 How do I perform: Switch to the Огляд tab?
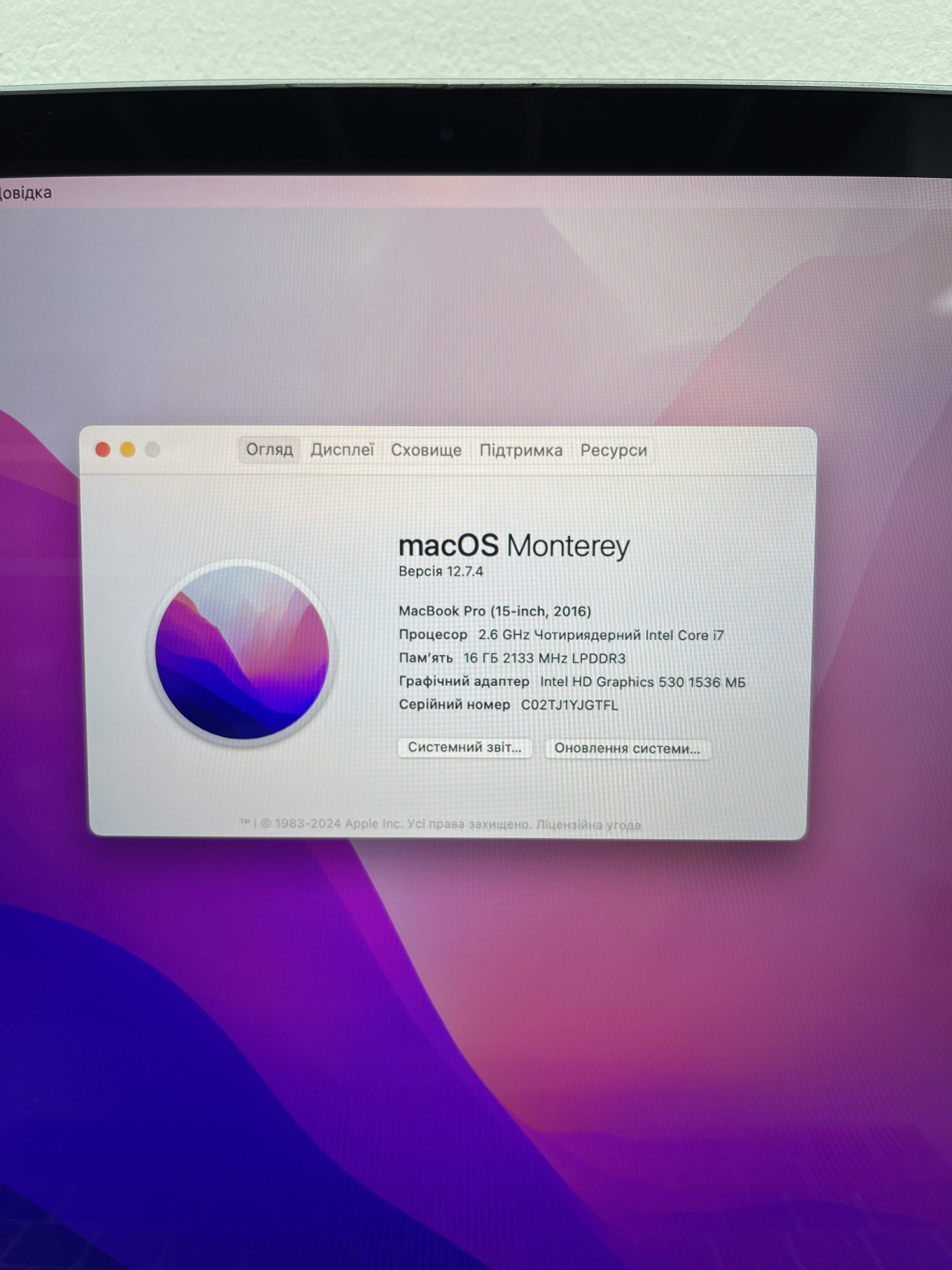269,449
